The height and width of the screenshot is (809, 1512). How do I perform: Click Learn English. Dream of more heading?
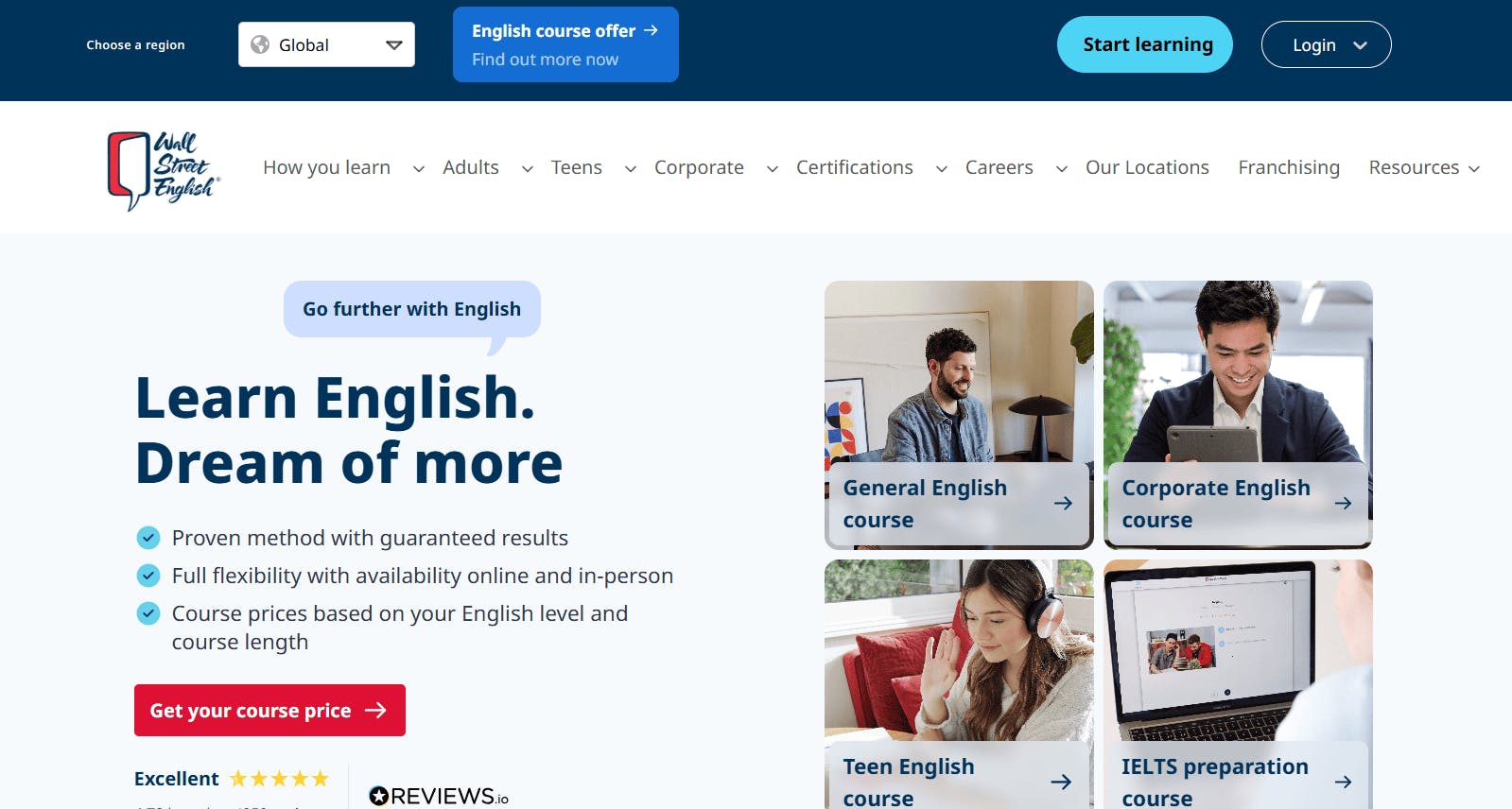point(349,430)
